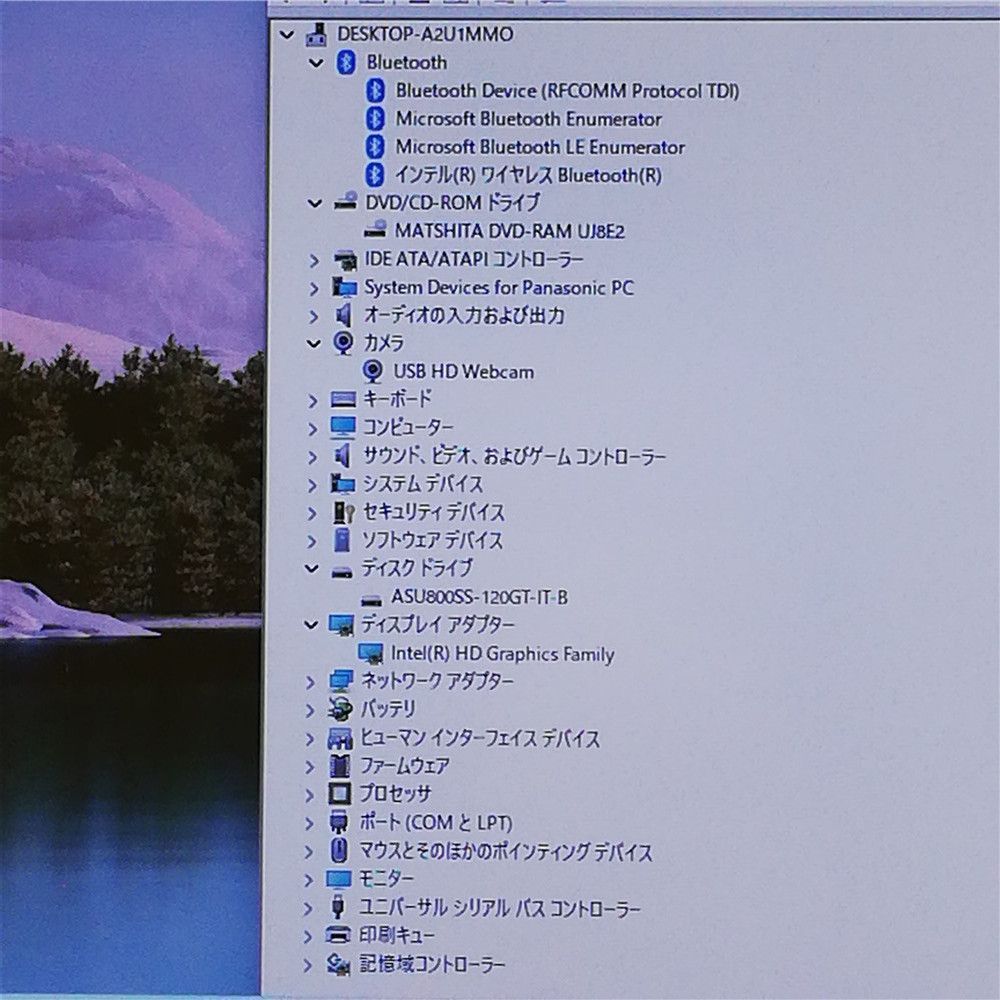Select Microsoft Bluetooth LE Enumerator
Screen dimensions: 1000x1000
tap(540, 147)
